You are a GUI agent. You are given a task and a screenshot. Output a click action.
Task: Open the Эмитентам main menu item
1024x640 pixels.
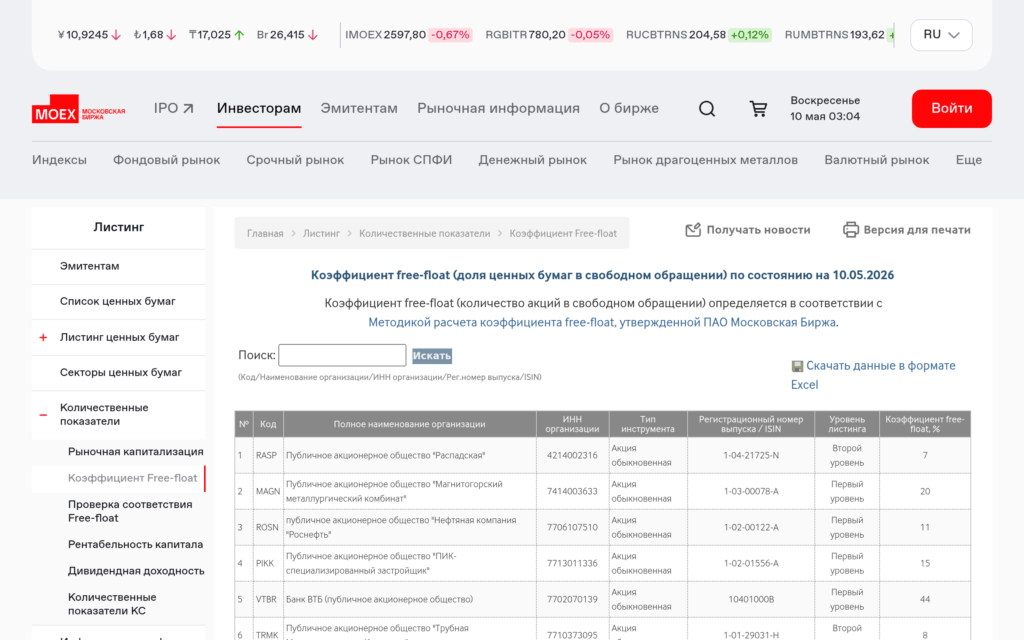(x=359, y=108)
